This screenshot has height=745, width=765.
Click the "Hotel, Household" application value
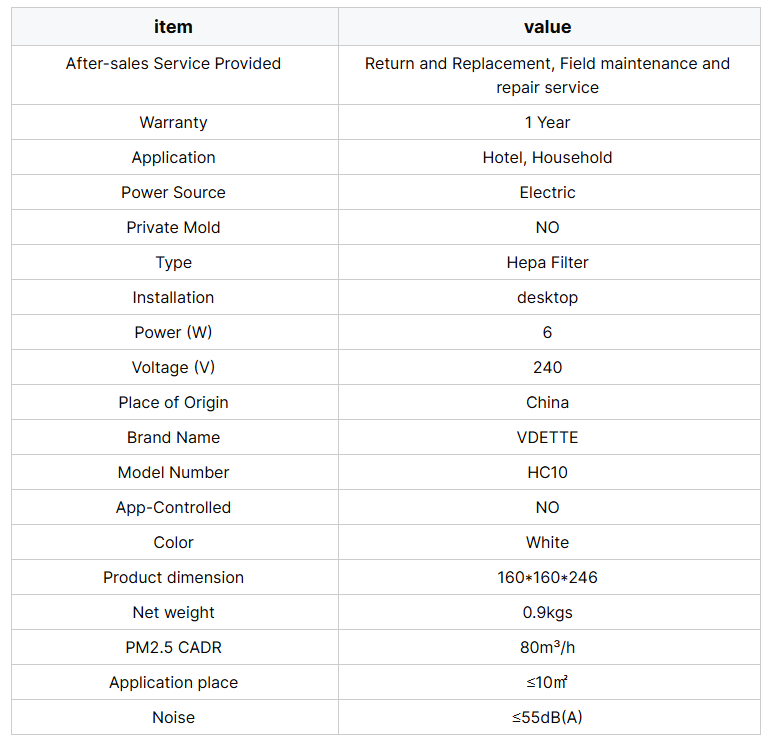click(547, 157)
